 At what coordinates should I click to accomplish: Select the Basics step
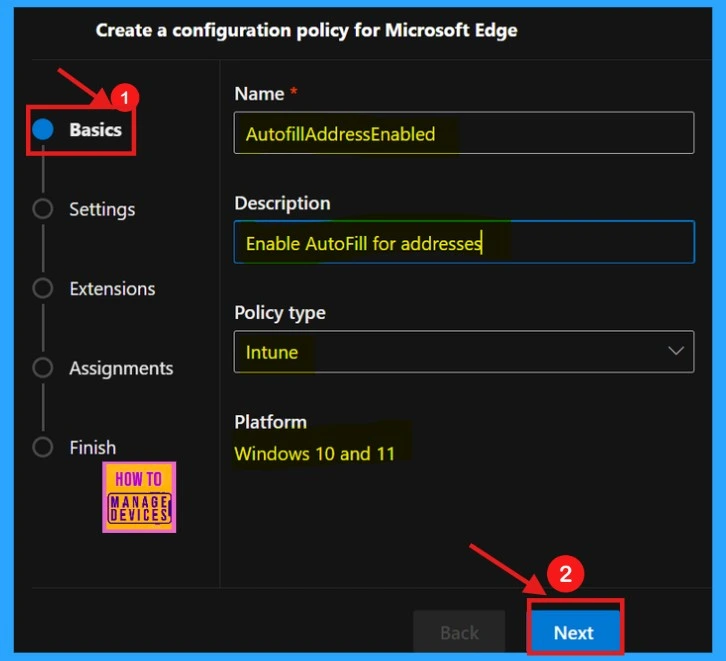(95, 130)
